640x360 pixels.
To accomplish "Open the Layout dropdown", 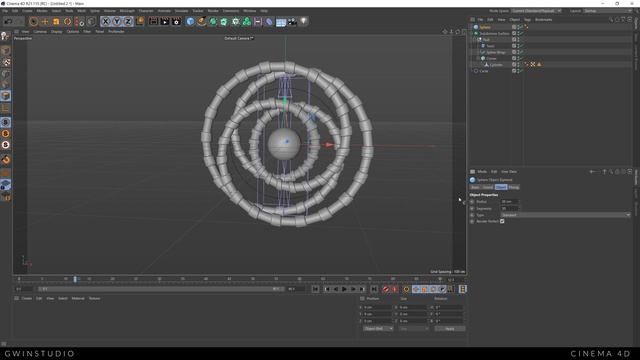I will click(608, 11).
